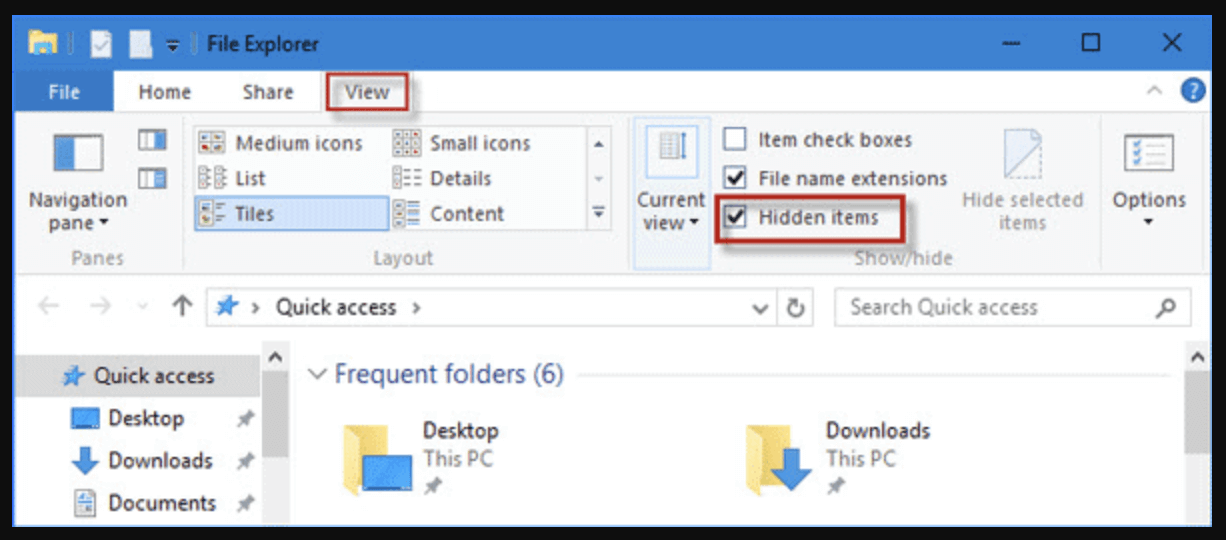This screenshot has height=540, width=1226.
Task: Open the address bar history dropdown
Action: [x=761, y=309]
